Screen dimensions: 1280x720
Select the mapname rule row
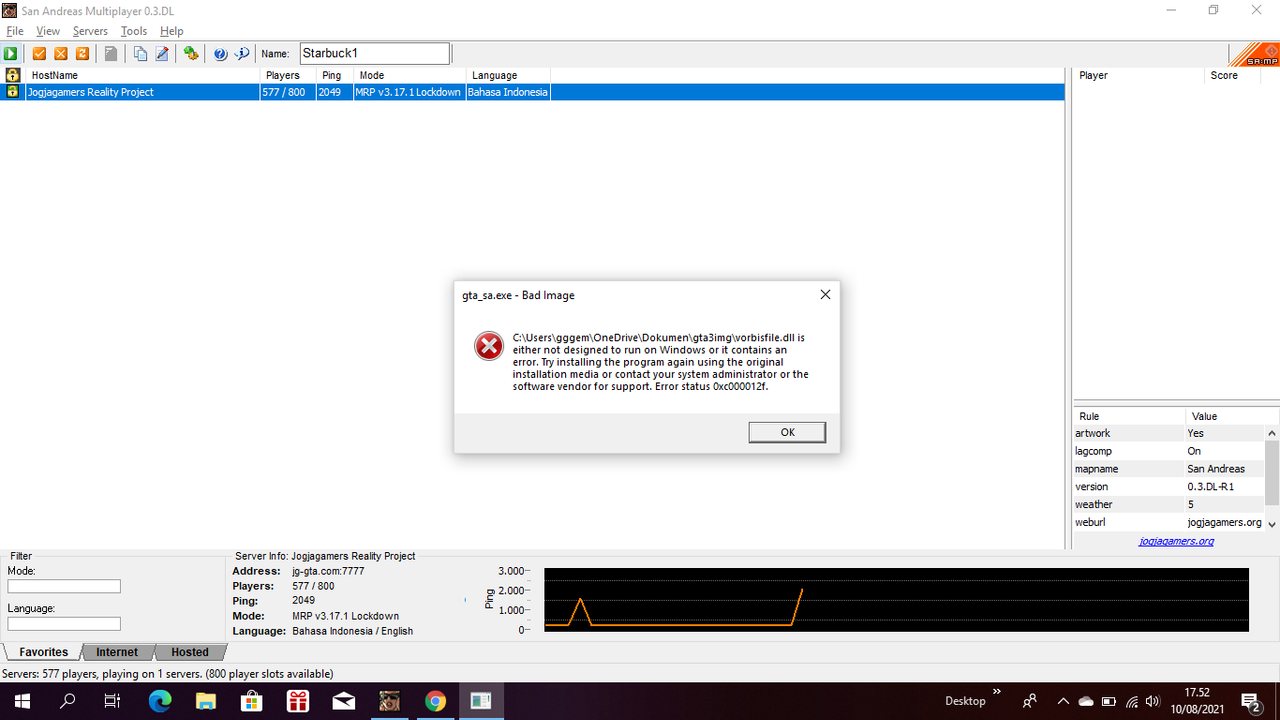[1169, 469]
